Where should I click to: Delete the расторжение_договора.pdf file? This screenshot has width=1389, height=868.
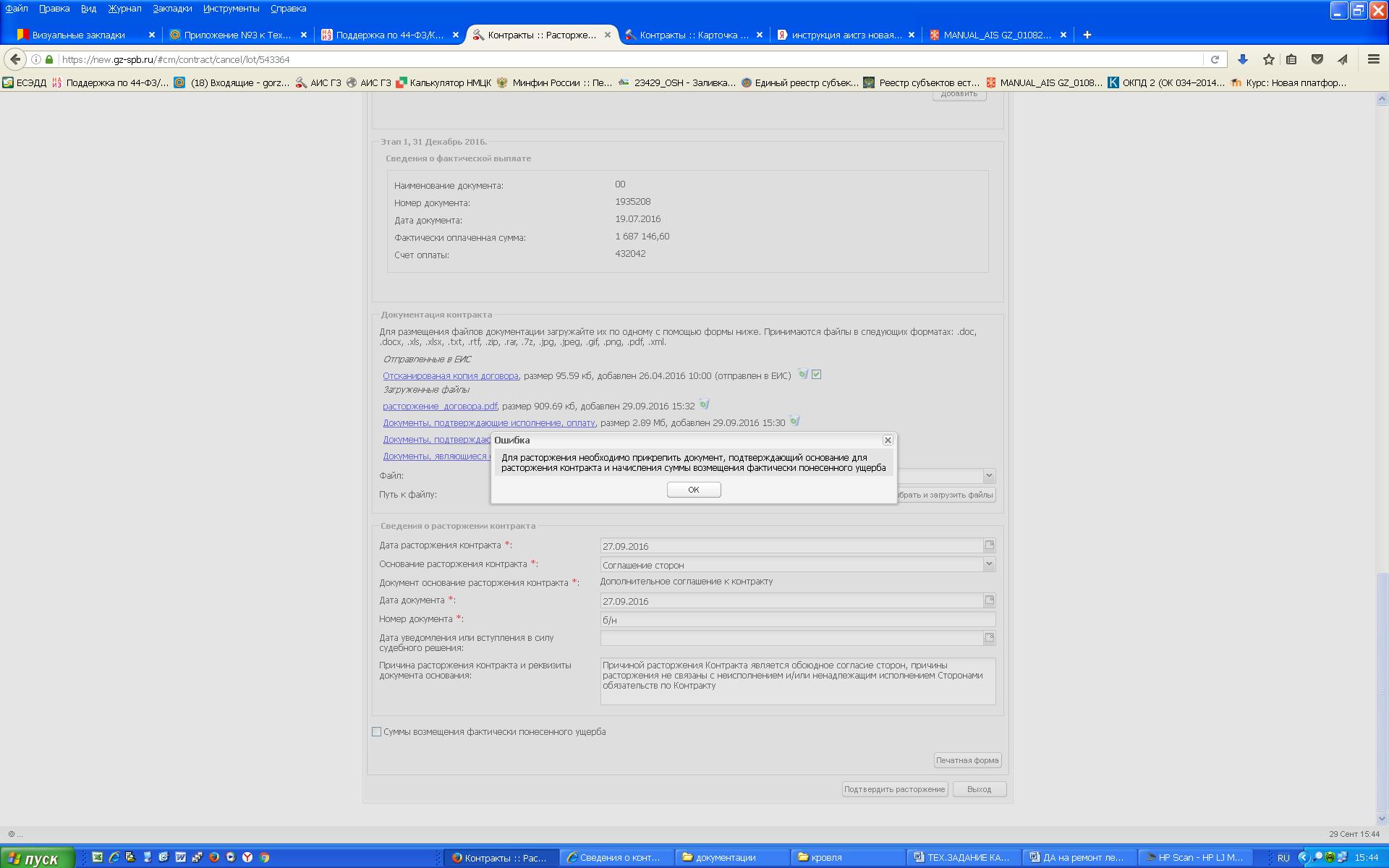pos(704,404)
